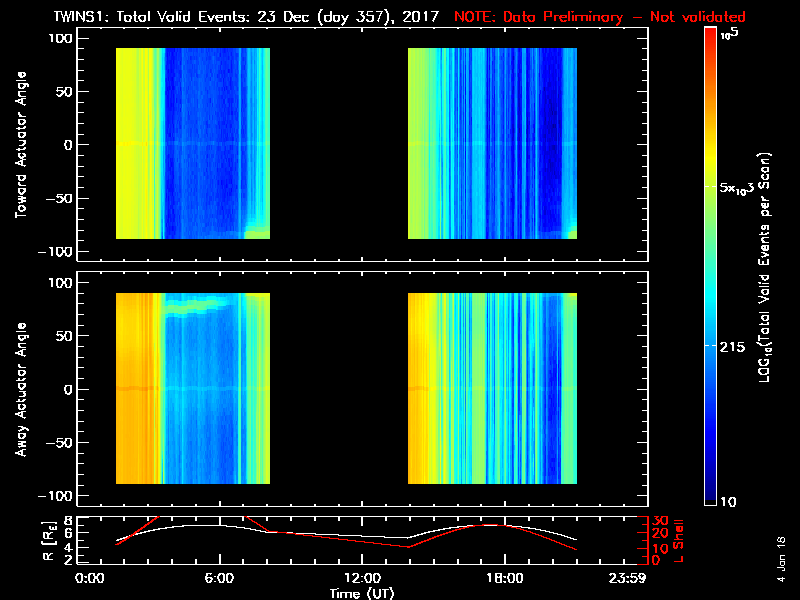Select the '4 Jan 18' date stamp
The width and height of the screenshot is (800, 600).
point(781,559)
